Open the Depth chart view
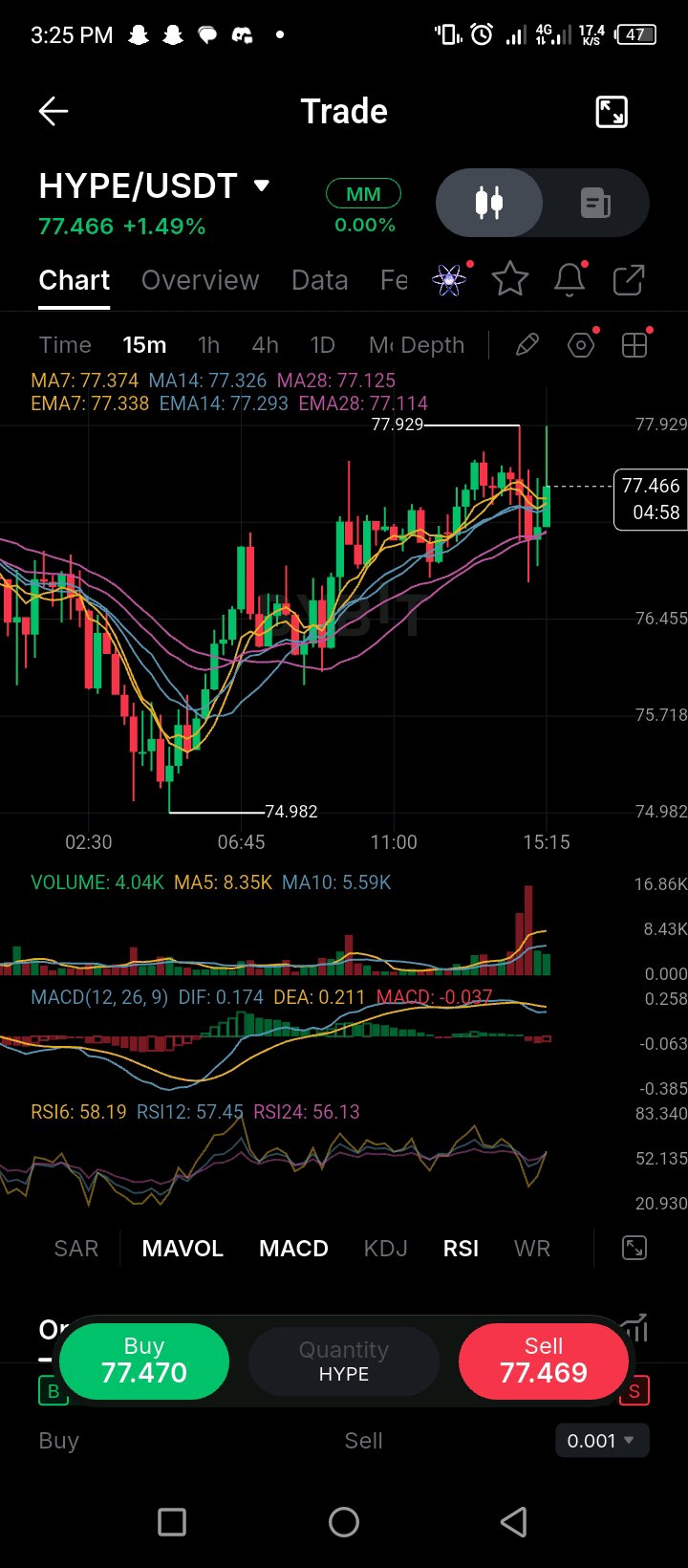The image size is (688, 1568). (x=433, y=345)
